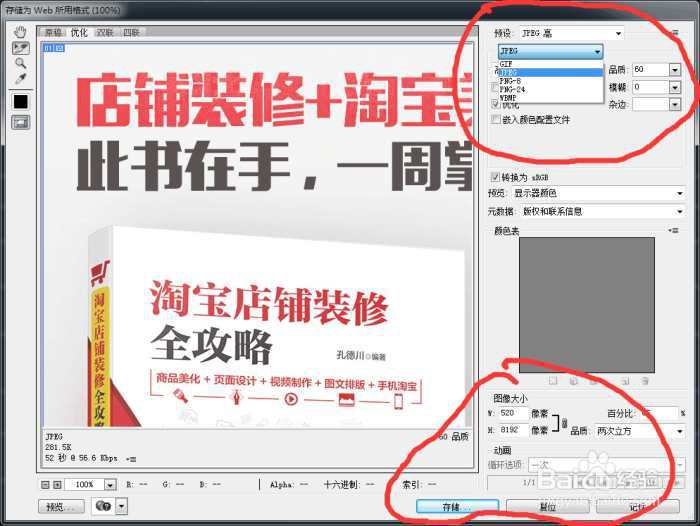Click the quality value field 60
The height and width of the screenshot is (526, 700).
[651, 70]
